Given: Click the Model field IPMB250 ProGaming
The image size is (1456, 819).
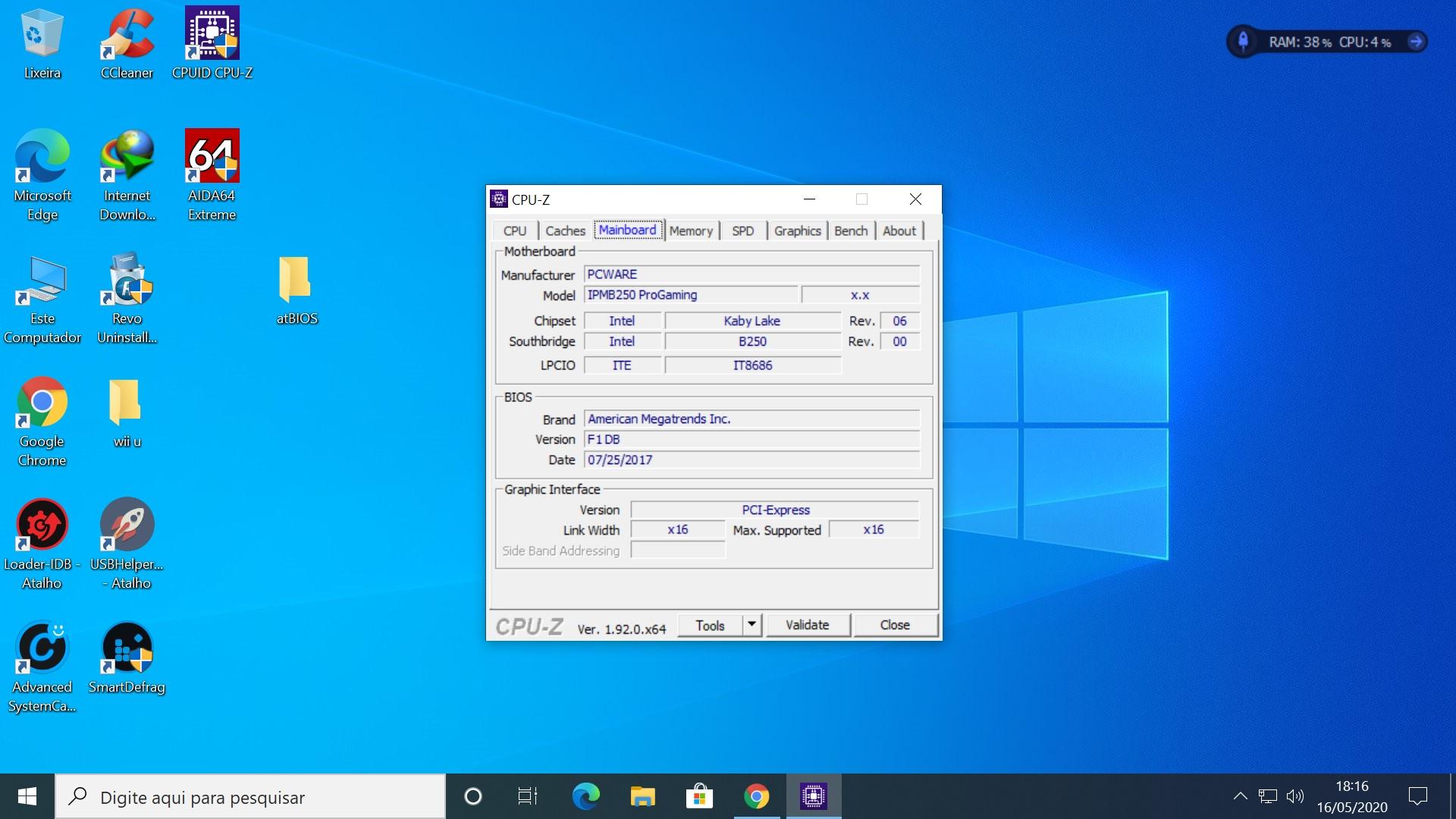Looking at the screenshot, I should pos(691,295).
